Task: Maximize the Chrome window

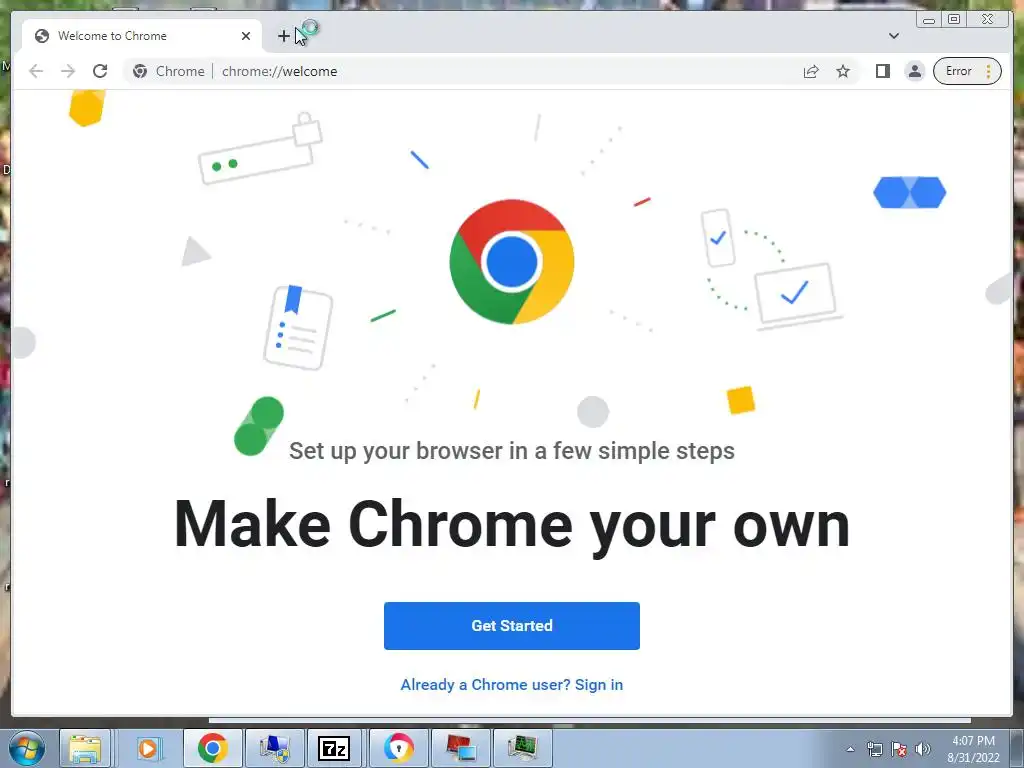Action: (x=954, y=19)
